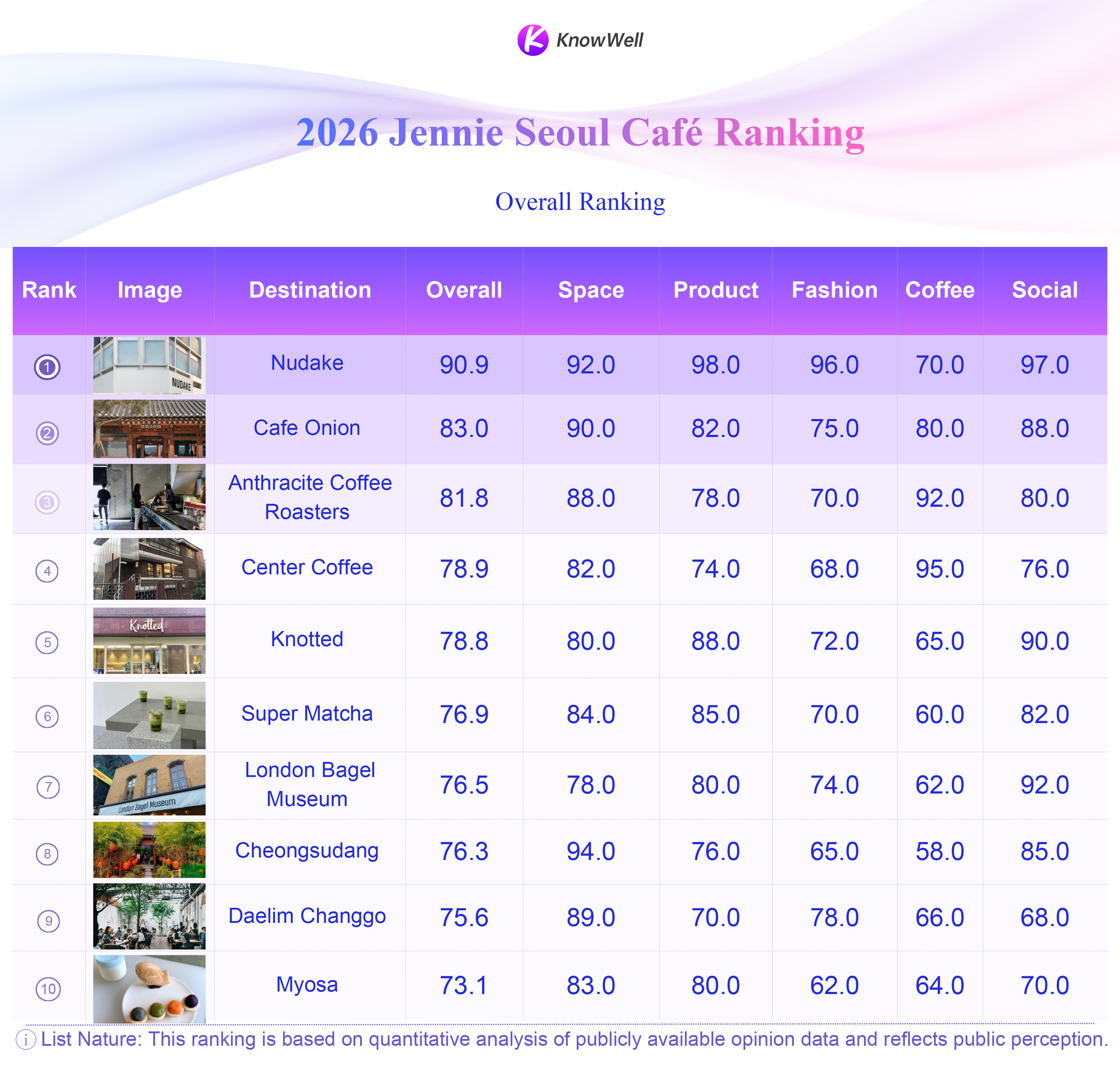
Task: Click Nudake's overall score 90.9
Action: point(464,365)
